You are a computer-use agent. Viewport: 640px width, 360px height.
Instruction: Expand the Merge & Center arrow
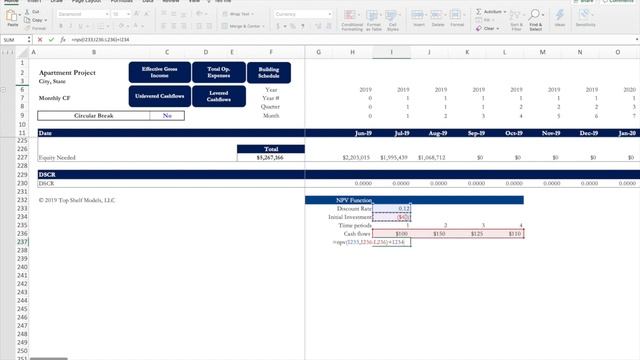[x=263, y=26]
